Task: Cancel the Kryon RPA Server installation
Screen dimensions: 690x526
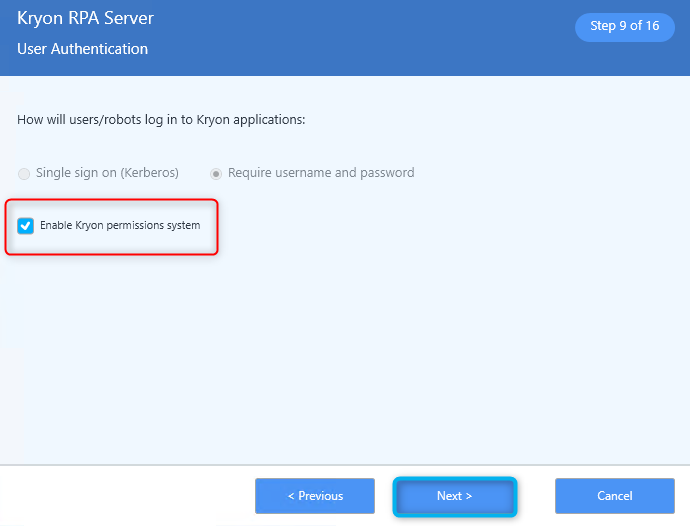Action: [615, 496]
